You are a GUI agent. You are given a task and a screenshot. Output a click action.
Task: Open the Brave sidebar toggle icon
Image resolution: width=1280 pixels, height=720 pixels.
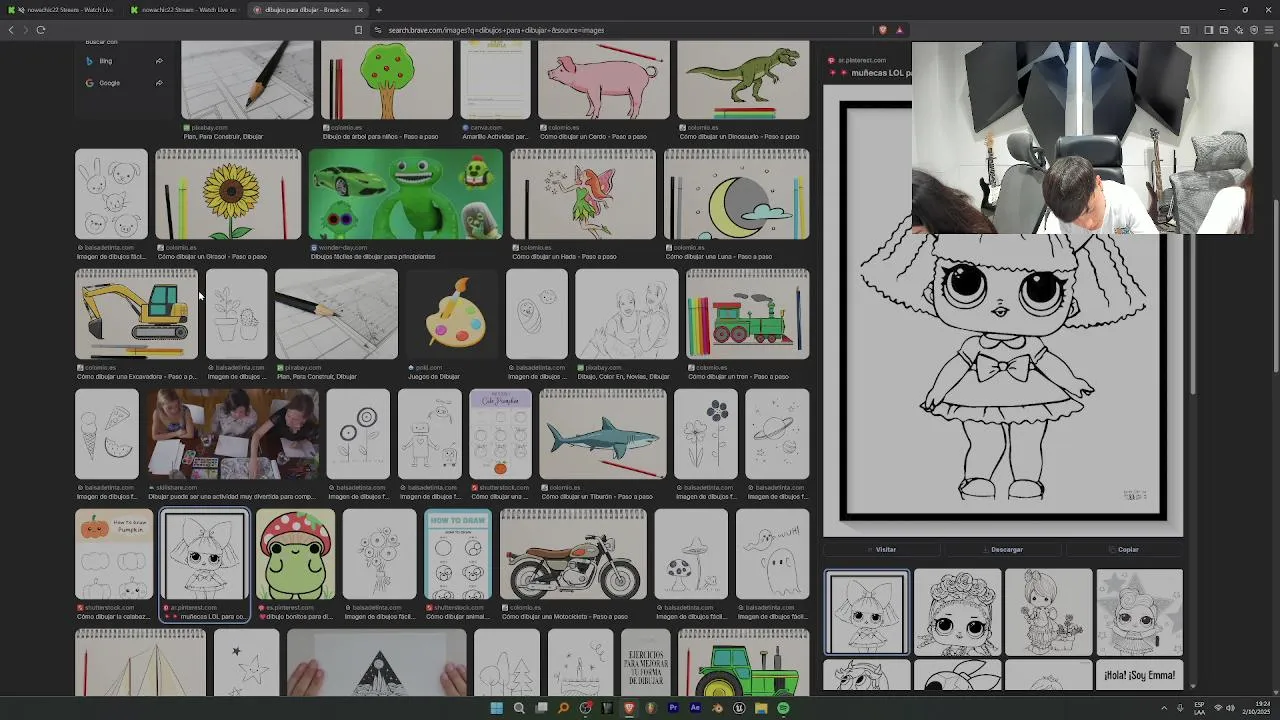click(1208, 30)
